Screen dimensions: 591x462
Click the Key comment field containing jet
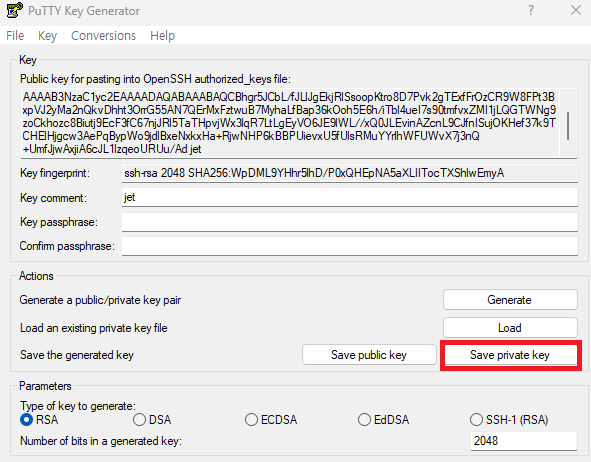point(349,197)
